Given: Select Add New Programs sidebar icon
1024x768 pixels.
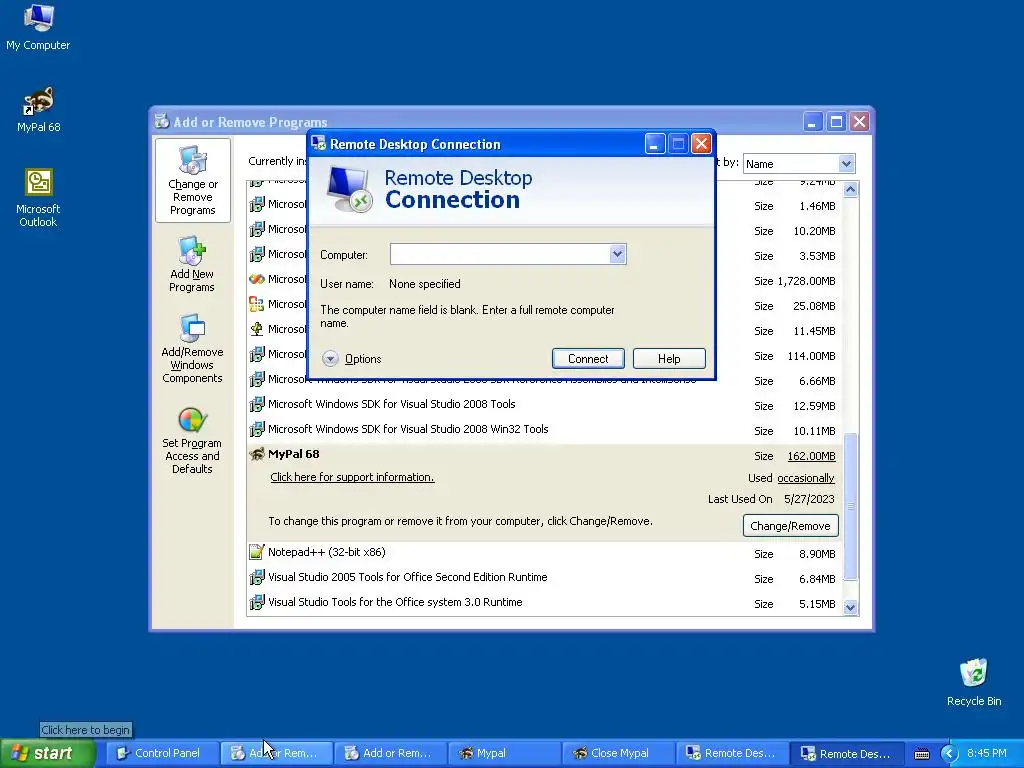Looking at the screenshot, I should point(192,264).
